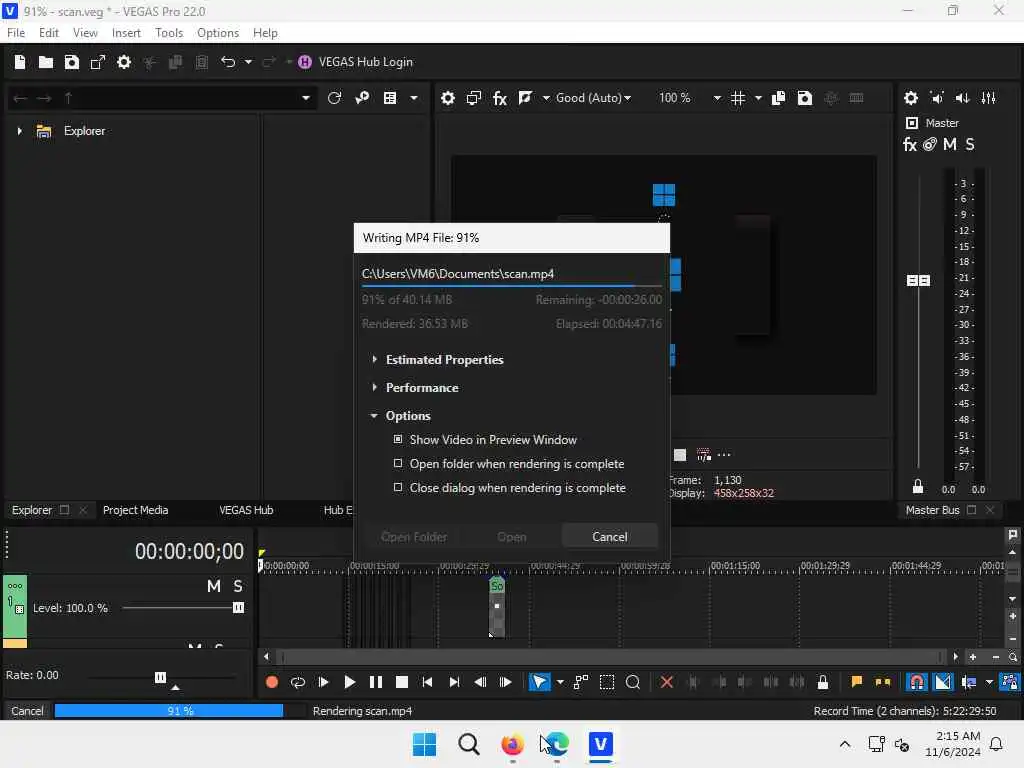The image size is (1024, 768).
Task: Switch to the VEGAS Hub tab
Action: tap(246, 510)
